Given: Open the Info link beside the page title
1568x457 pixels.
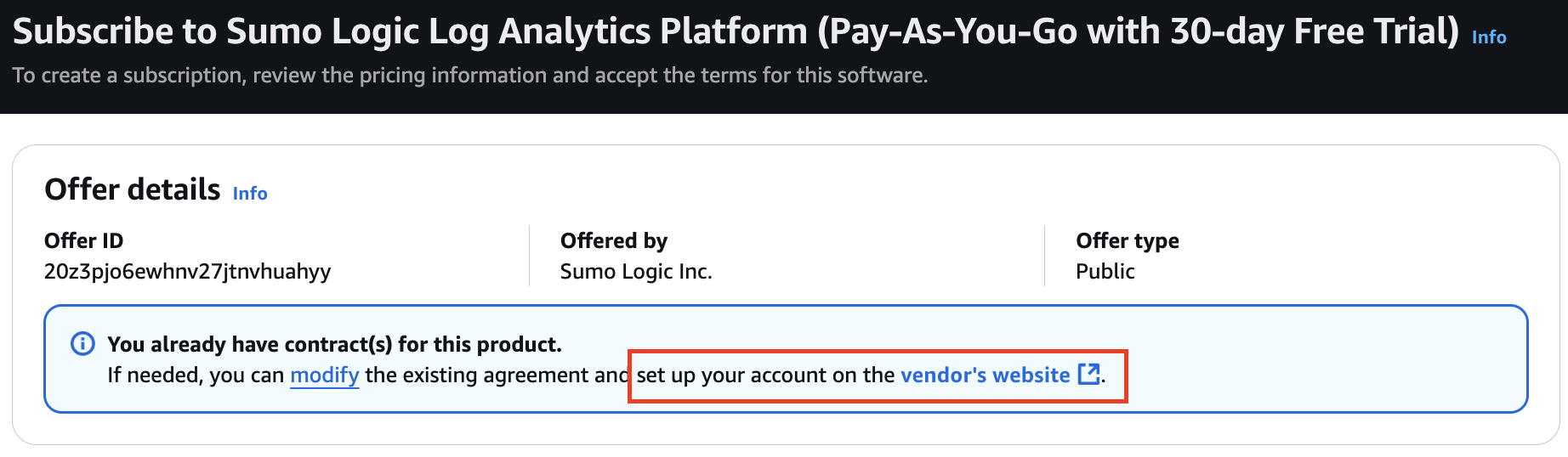Looking at the screenshot, I should (x=1489, y=37).
